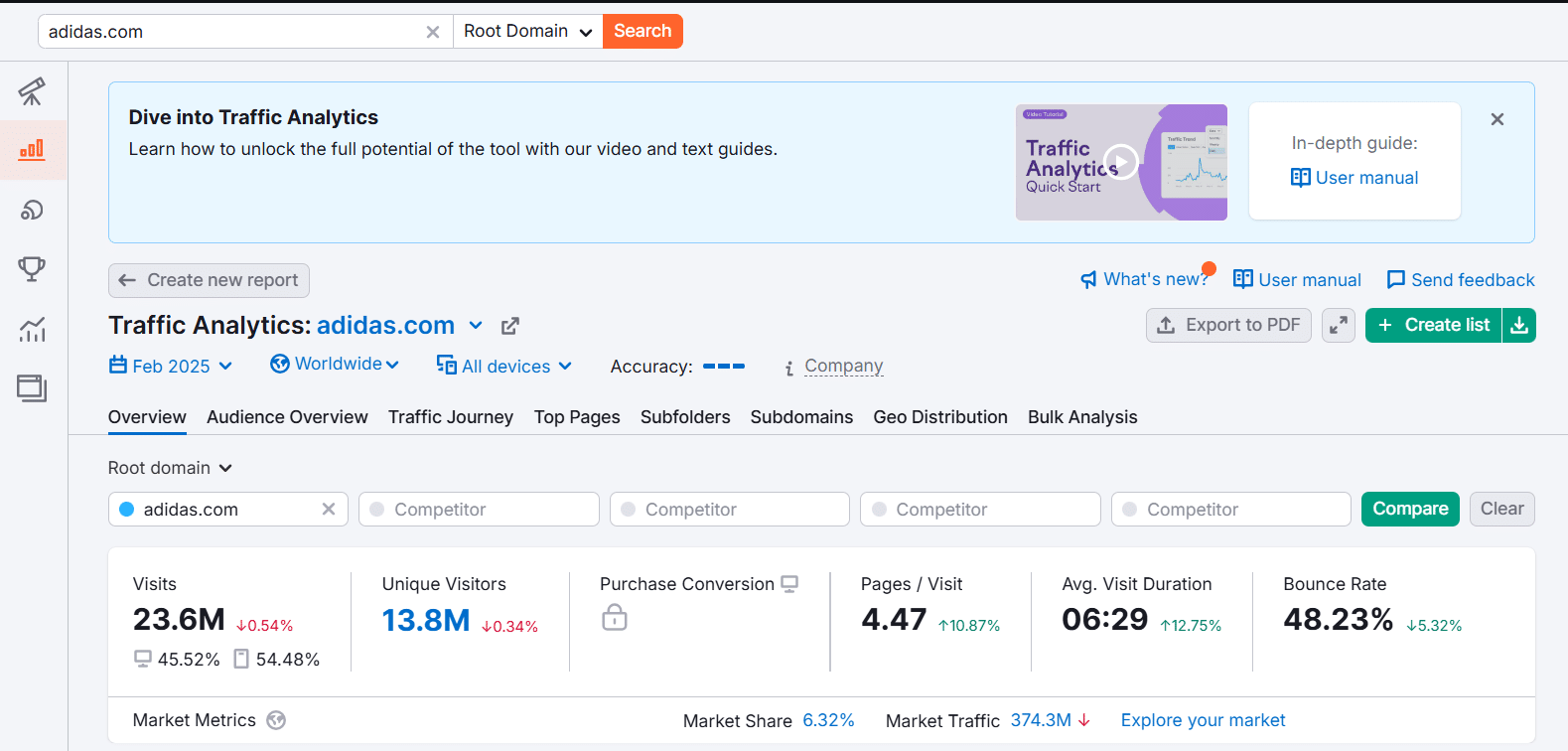This screenshot has width=1568, height=751.
Task: Click the third Competitor input field
Action: click(980, 509)
